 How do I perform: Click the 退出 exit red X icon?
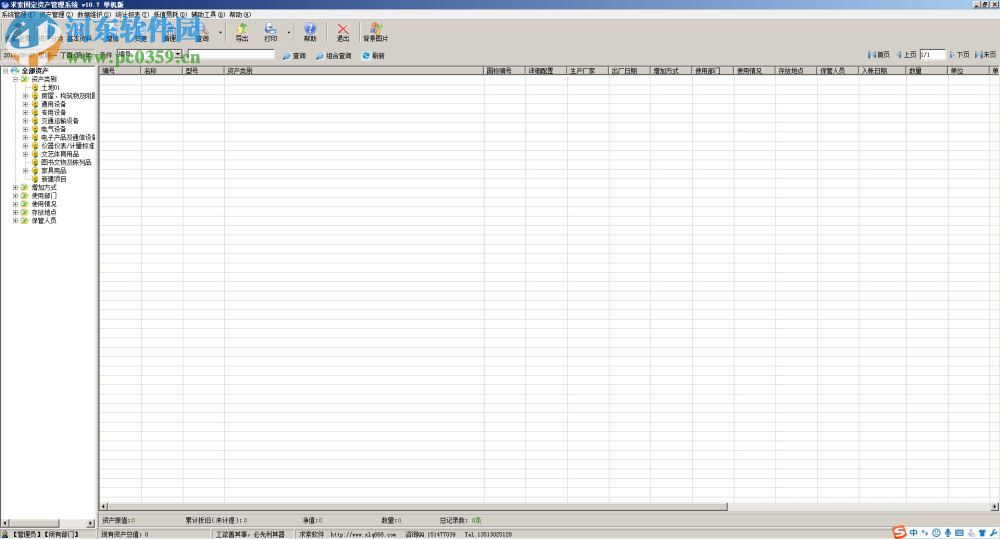[343, 32]
